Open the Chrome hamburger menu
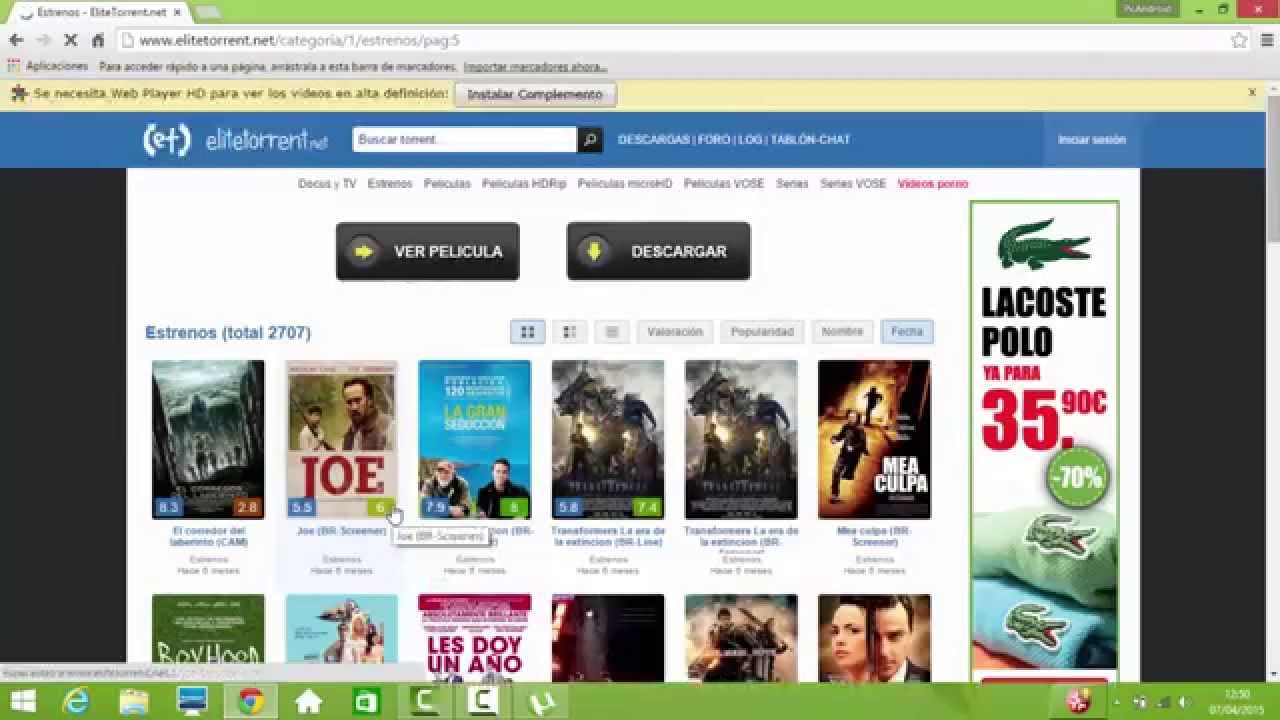The image size is (1280, 720). (1265, 40)
